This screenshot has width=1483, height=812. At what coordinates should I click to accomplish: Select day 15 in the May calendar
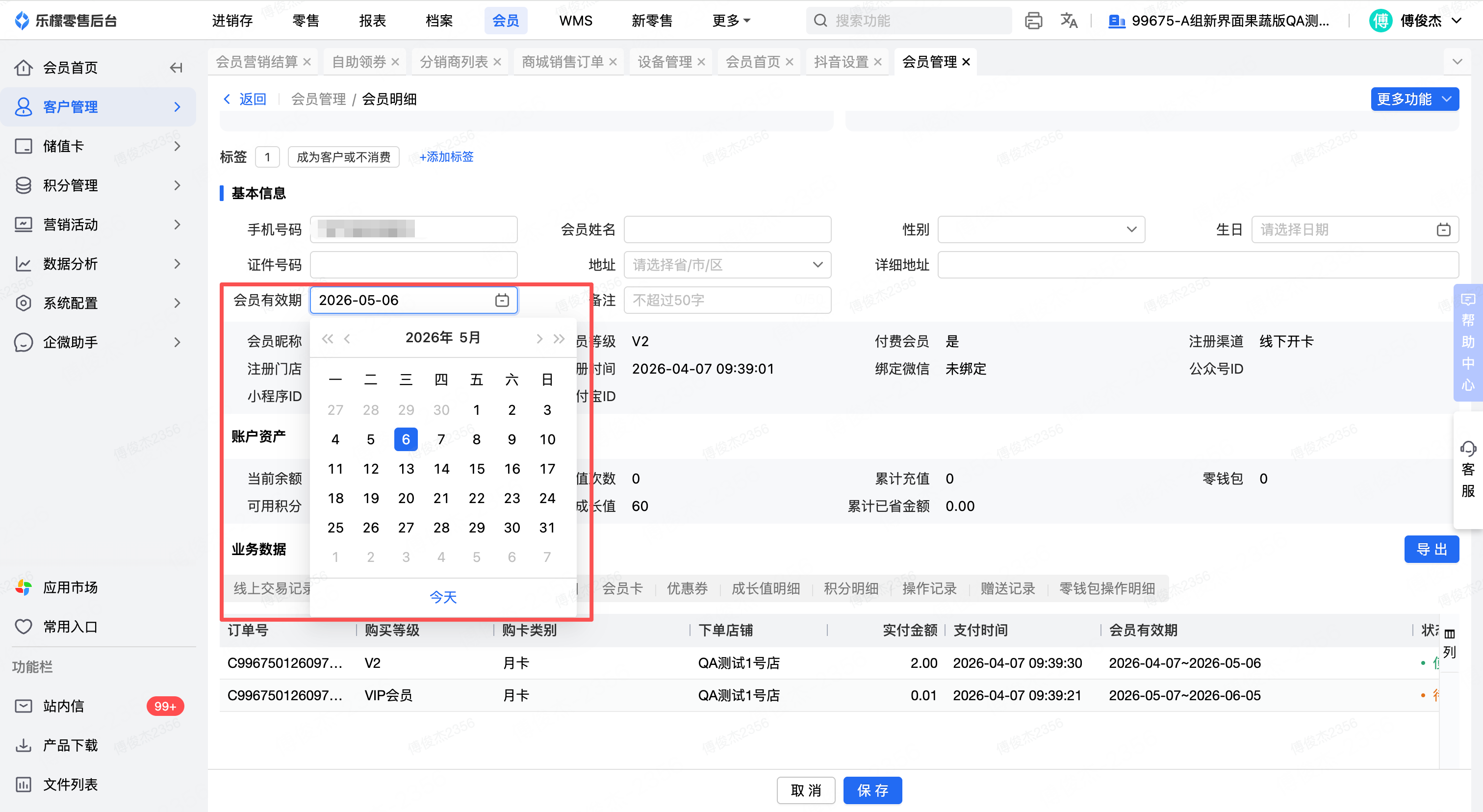pos(476,469)
